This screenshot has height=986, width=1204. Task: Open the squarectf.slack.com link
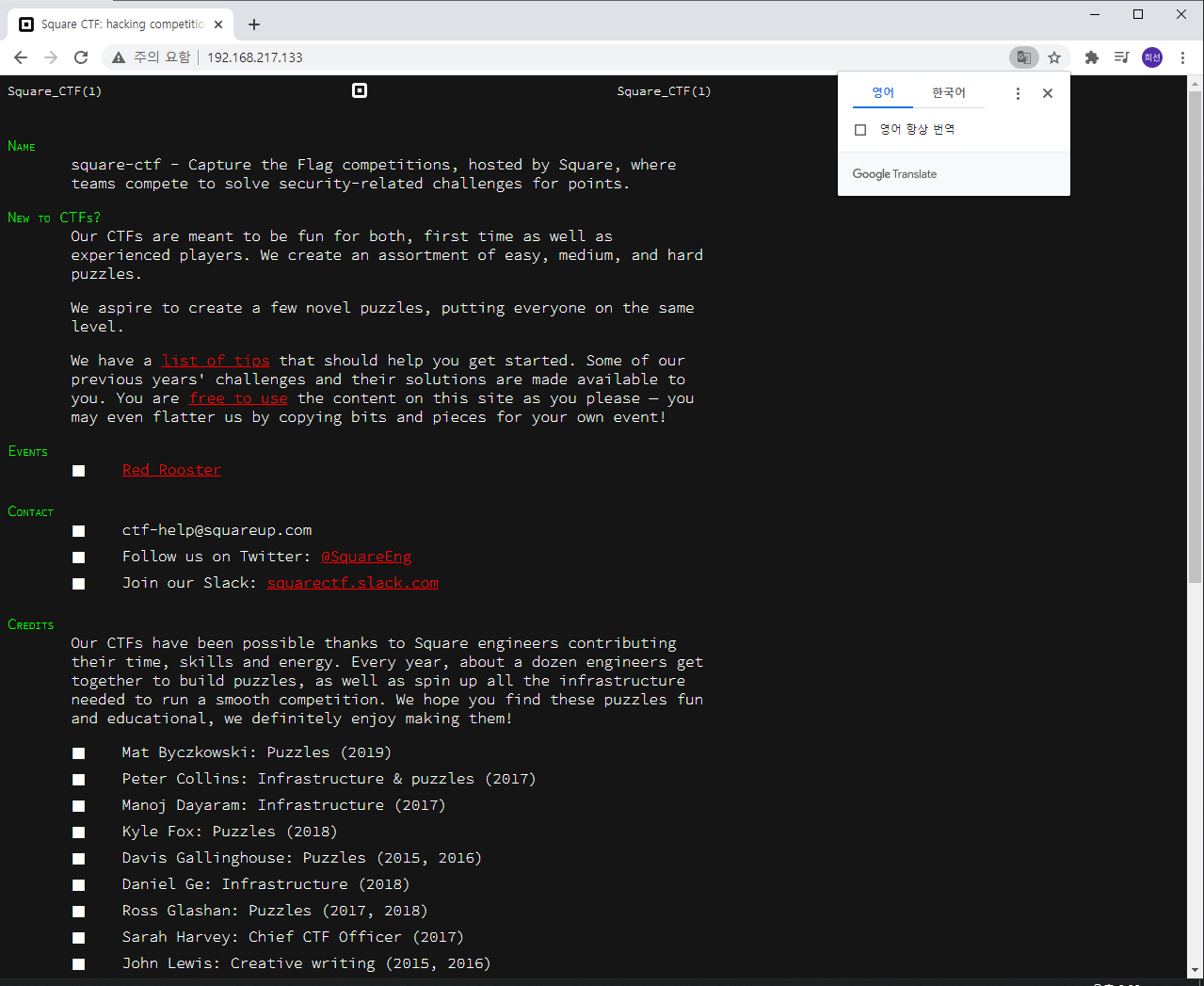coord(353,583)
